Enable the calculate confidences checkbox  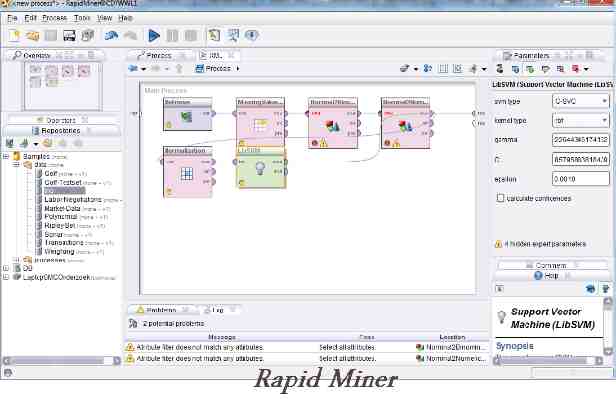coord(500,198)
